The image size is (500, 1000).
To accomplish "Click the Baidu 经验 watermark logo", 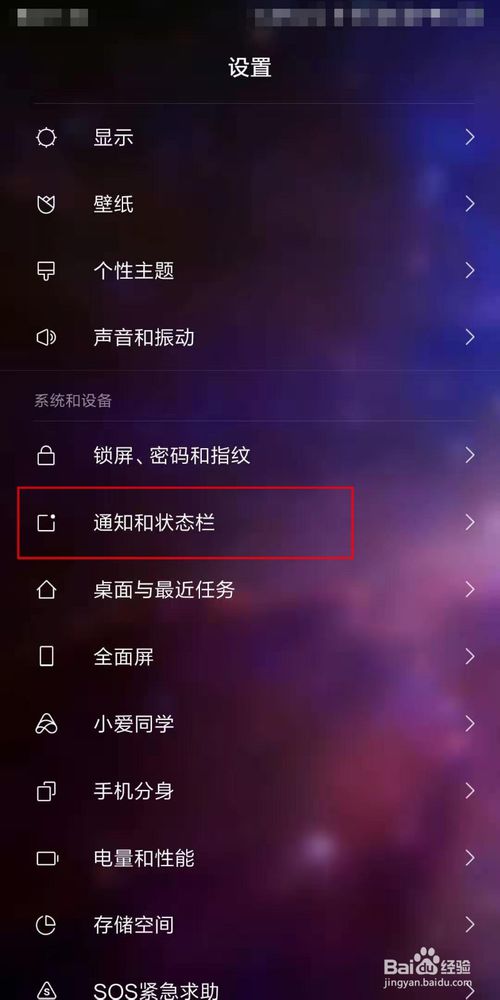I will click(427, 967).
